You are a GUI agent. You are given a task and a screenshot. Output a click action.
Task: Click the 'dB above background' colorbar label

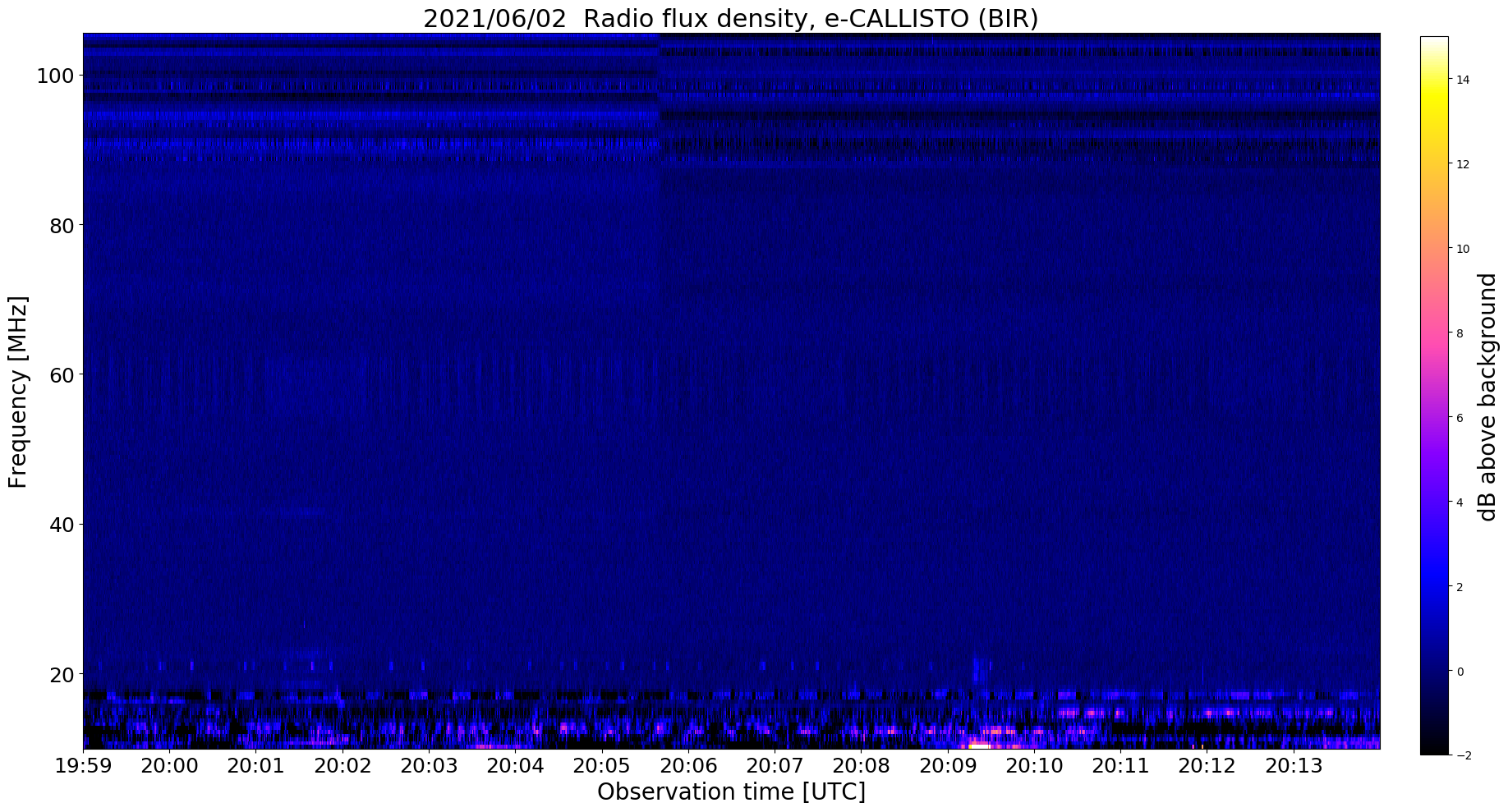(x=1487, y=397)
